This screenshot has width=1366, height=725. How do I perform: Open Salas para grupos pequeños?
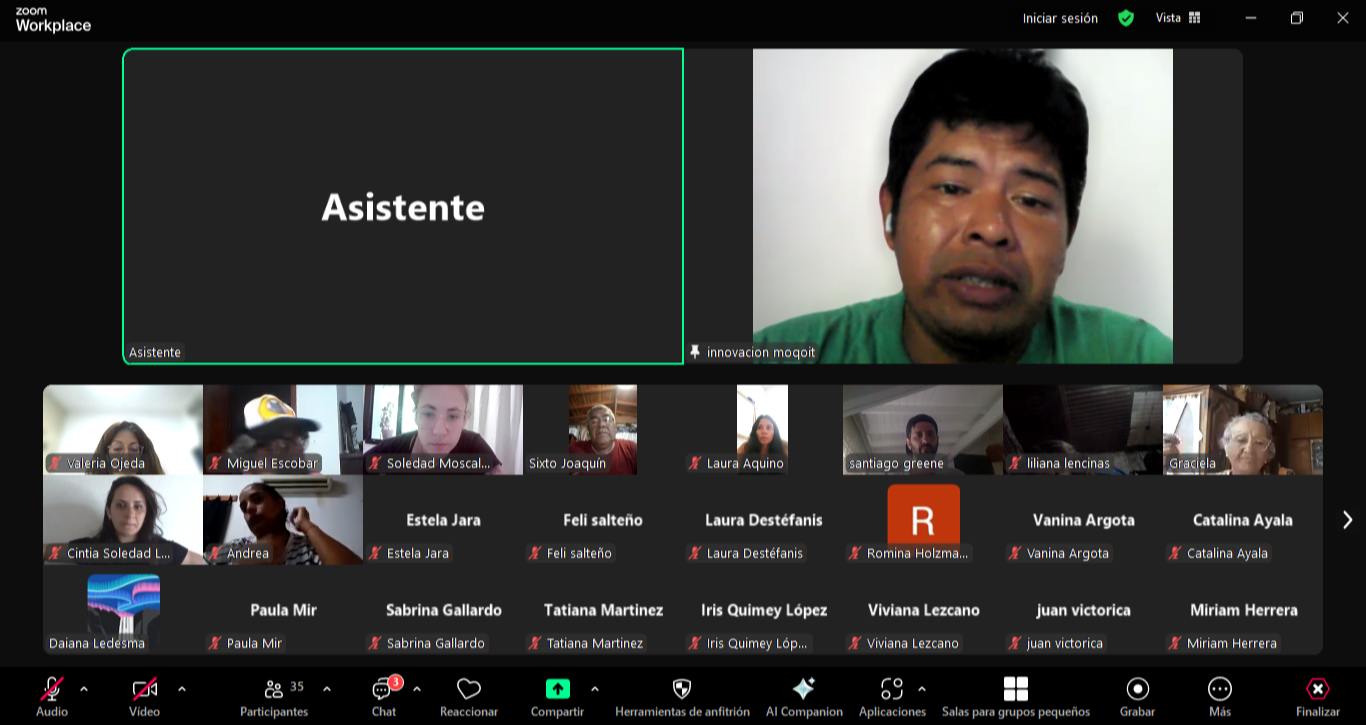tap(1015, 696)
